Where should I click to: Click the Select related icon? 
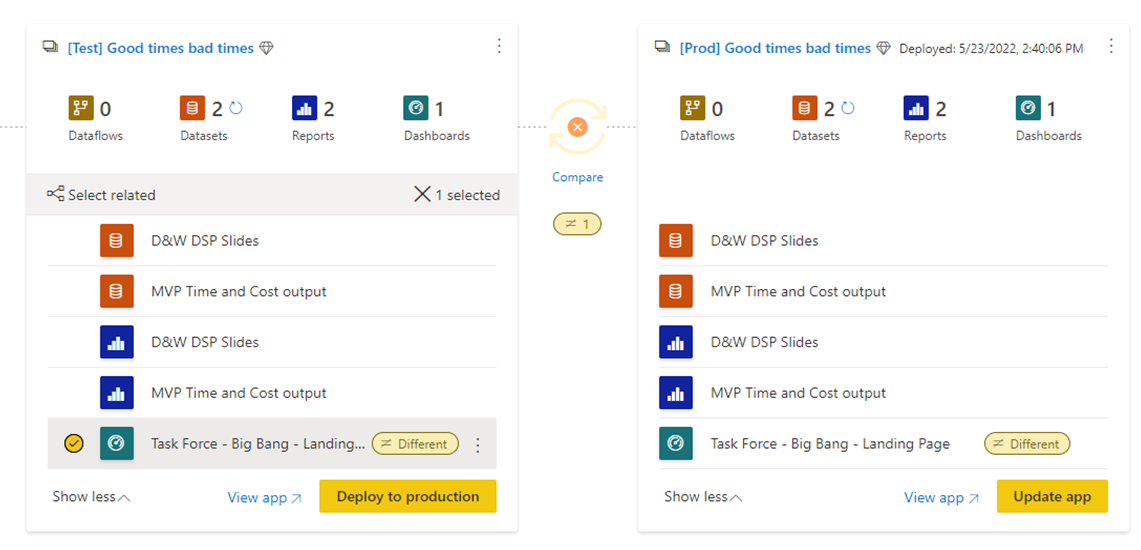pos(55,194)
